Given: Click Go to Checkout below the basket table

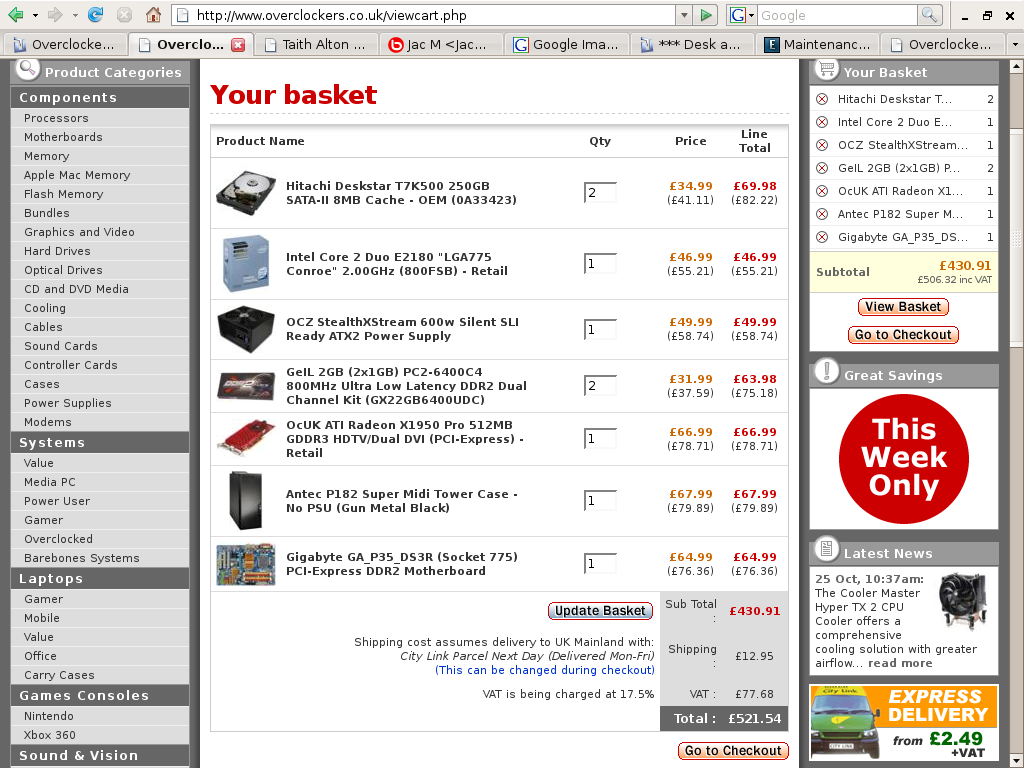Looking at the screenshot, I should 733,751.
